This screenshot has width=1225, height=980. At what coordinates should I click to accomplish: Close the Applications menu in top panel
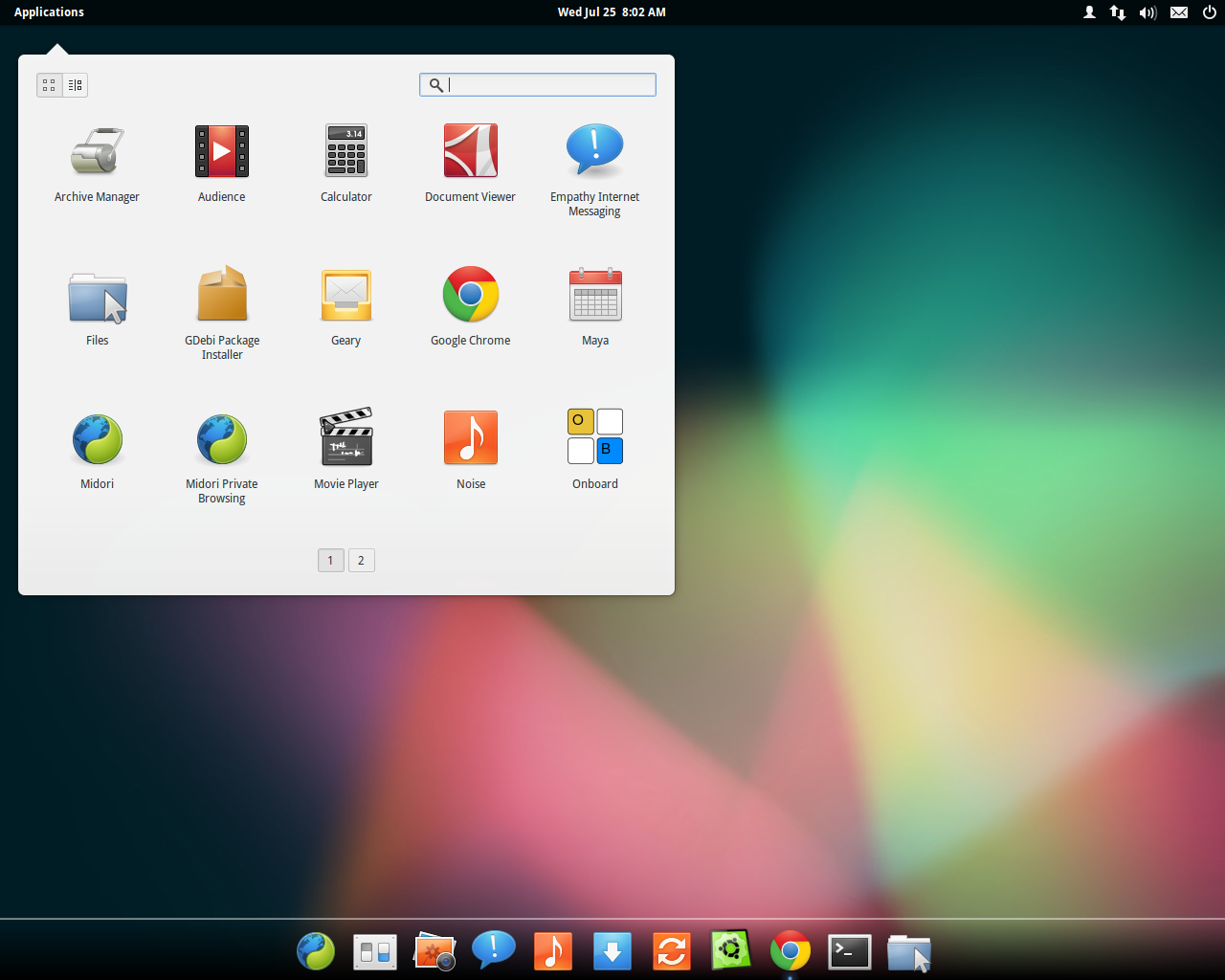coord(49,12)
